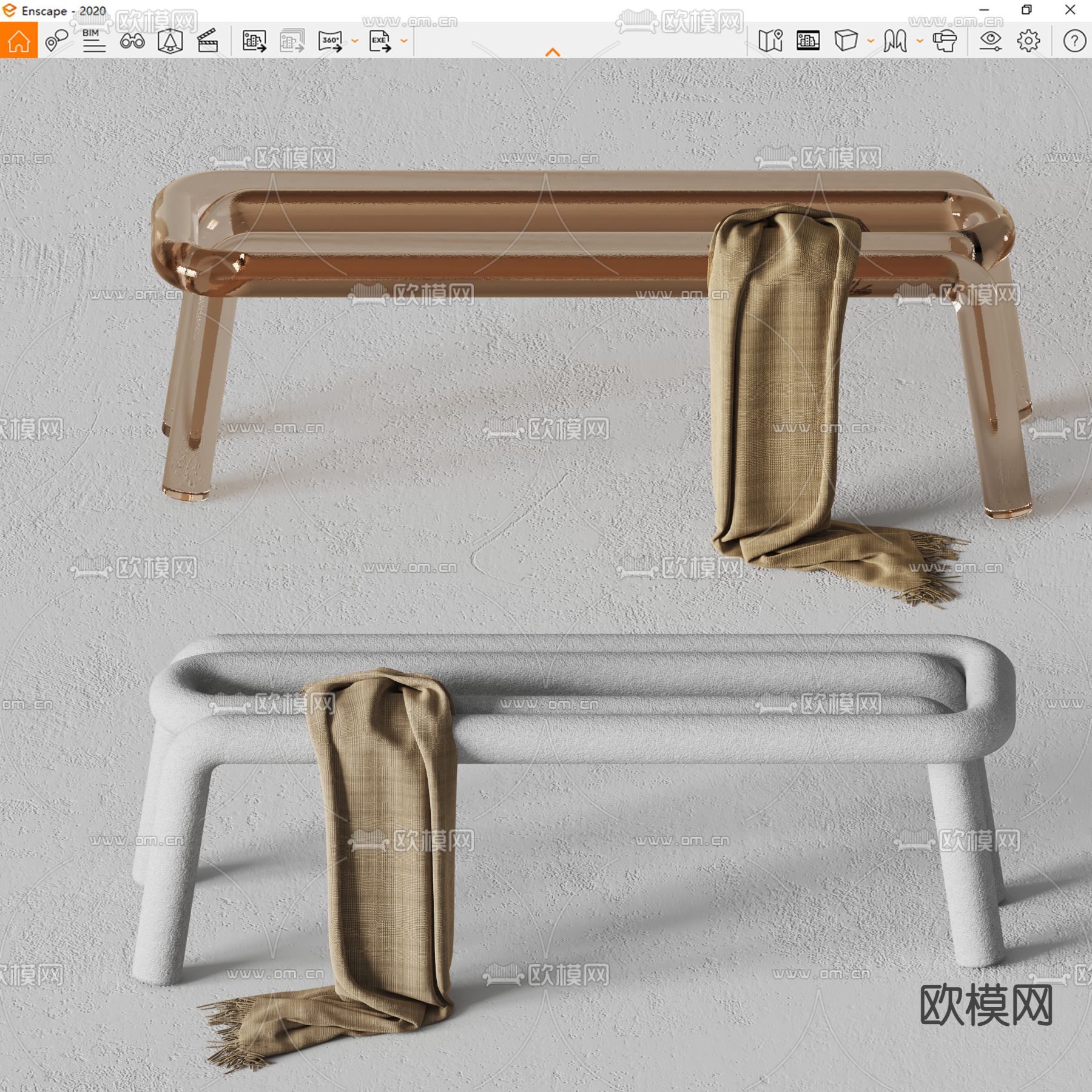Open the collaborative annotations pin icon

(56, 41)
